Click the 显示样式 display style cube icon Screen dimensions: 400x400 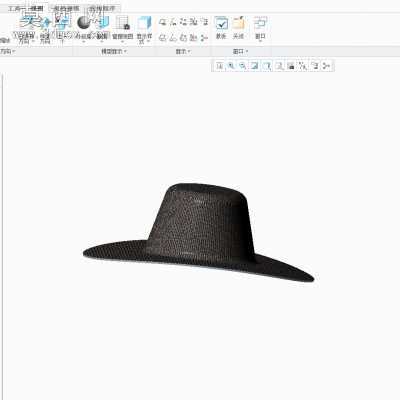click(144, 23)
